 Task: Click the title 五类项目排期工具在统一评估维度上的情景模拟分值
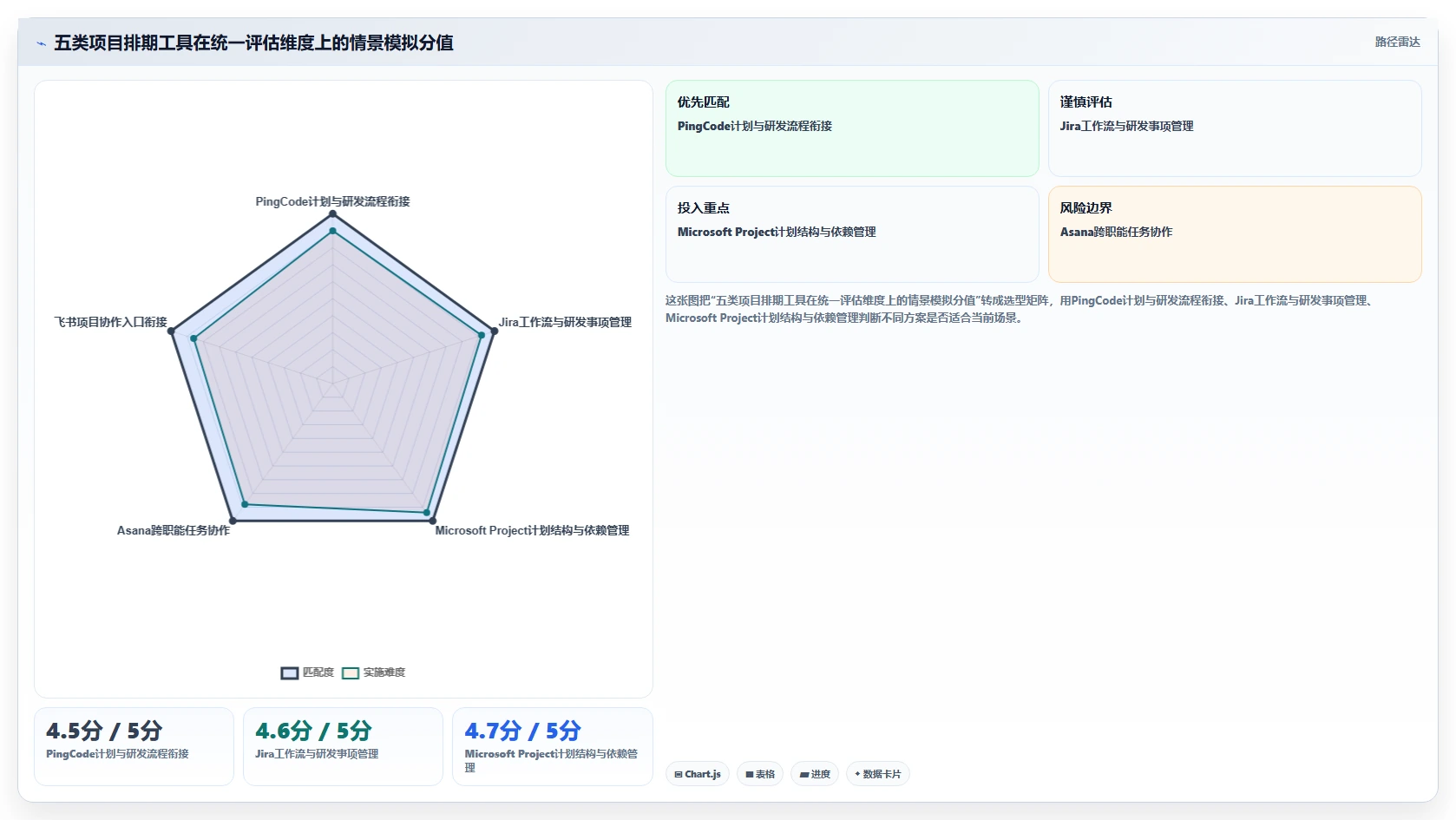click(x=253, y=43)
